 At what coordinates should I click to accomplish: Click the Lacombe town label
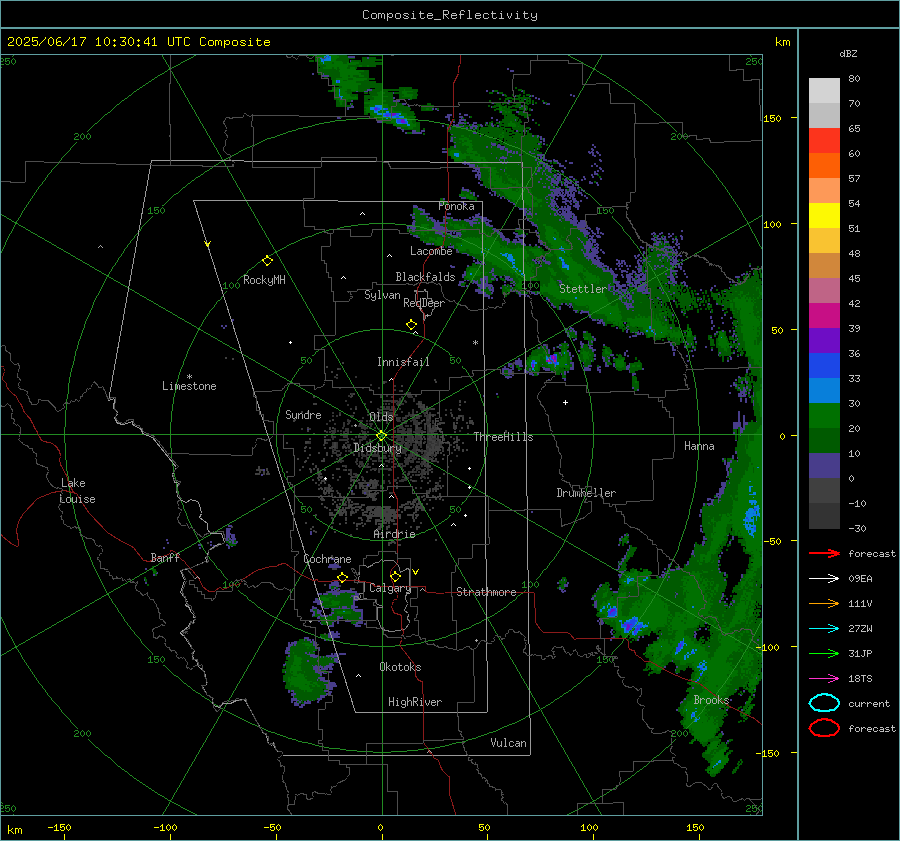pos(431,251)
